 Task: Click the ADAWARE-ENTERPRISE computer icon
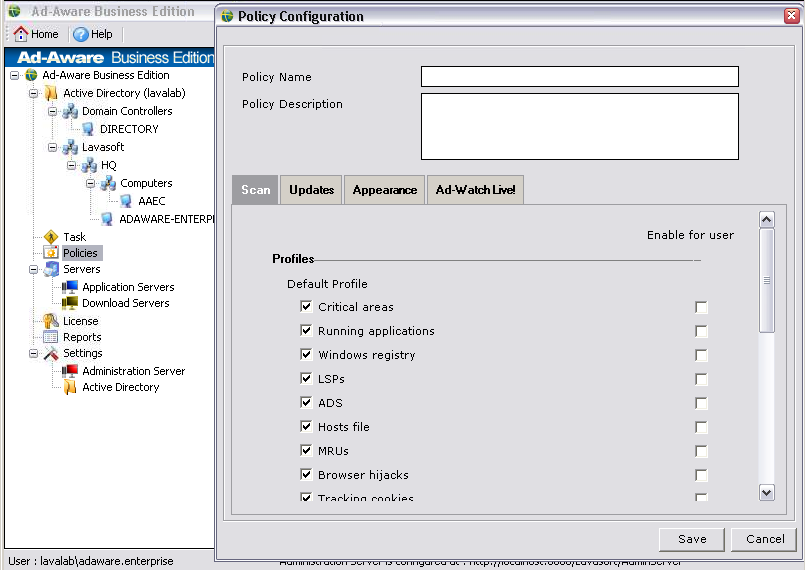coord(107,219)
